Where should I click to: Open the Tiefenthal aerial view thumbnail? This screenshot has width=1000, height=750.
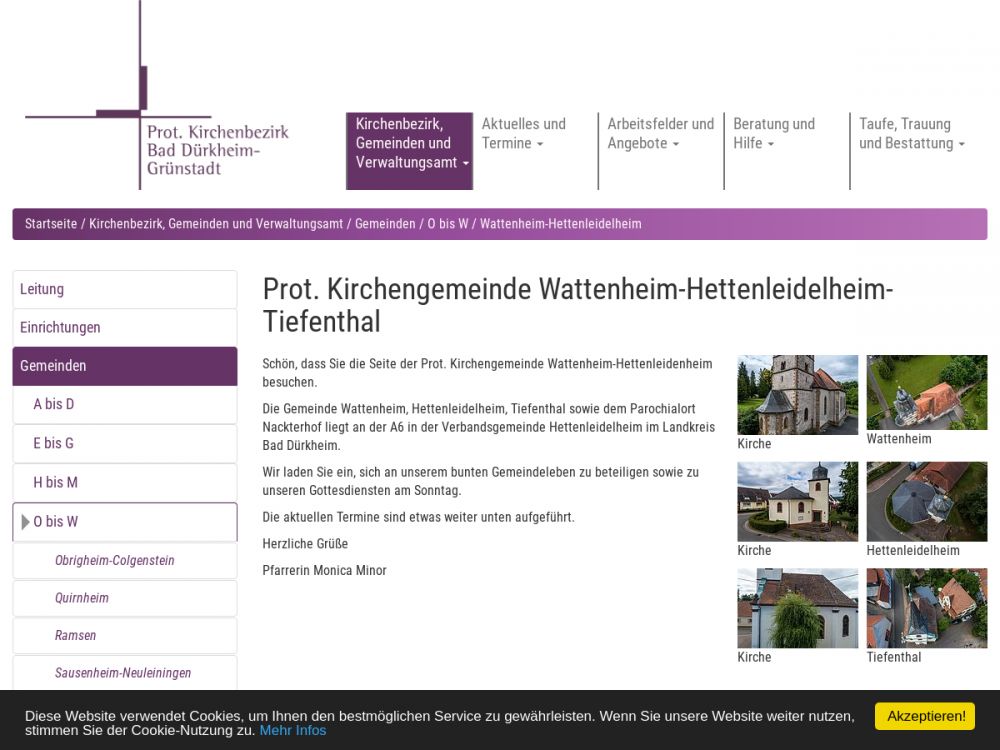(926, 608)
